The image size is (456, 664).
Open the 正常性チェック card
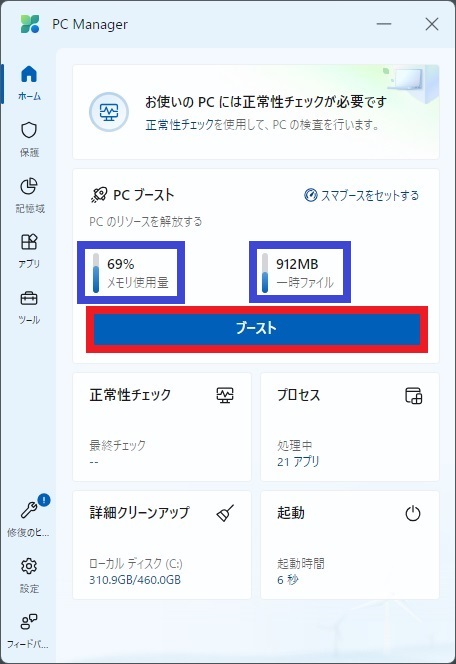162,426
